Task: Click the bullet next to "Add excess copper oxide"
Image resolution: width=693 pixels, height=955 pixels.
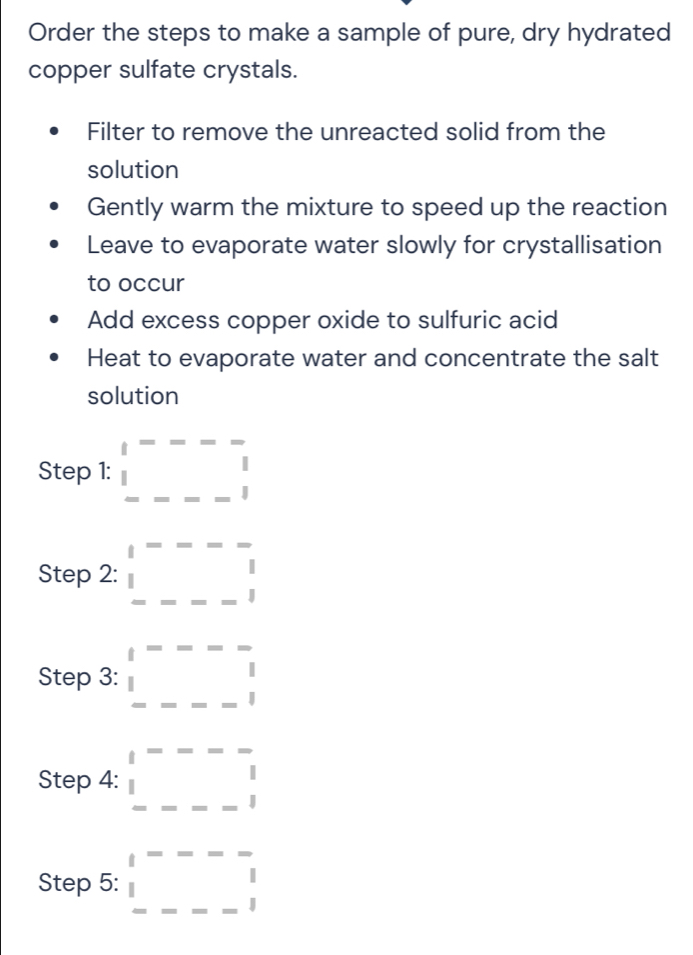Action: tap(56, 322)
